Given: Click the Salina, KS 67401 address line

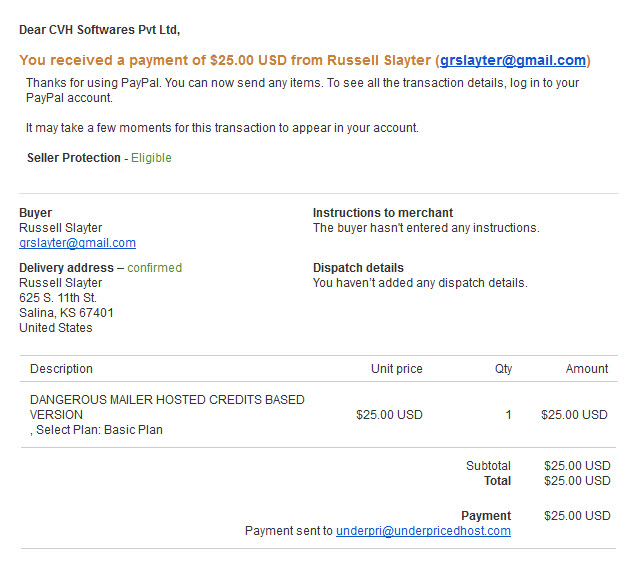Looking at the screenshot, I should pyautogui.click(x=66, y=313).
